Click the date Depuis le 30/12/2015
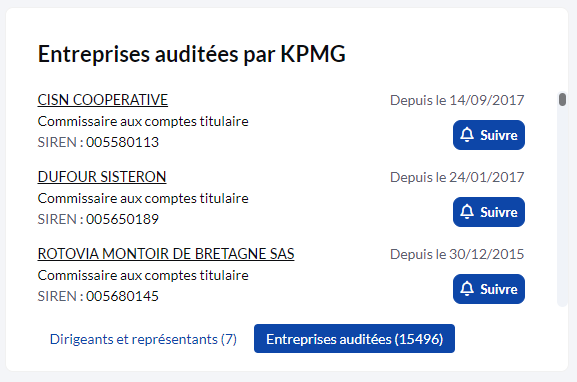The height and width of the screenshot is (382, 577). 457,254
